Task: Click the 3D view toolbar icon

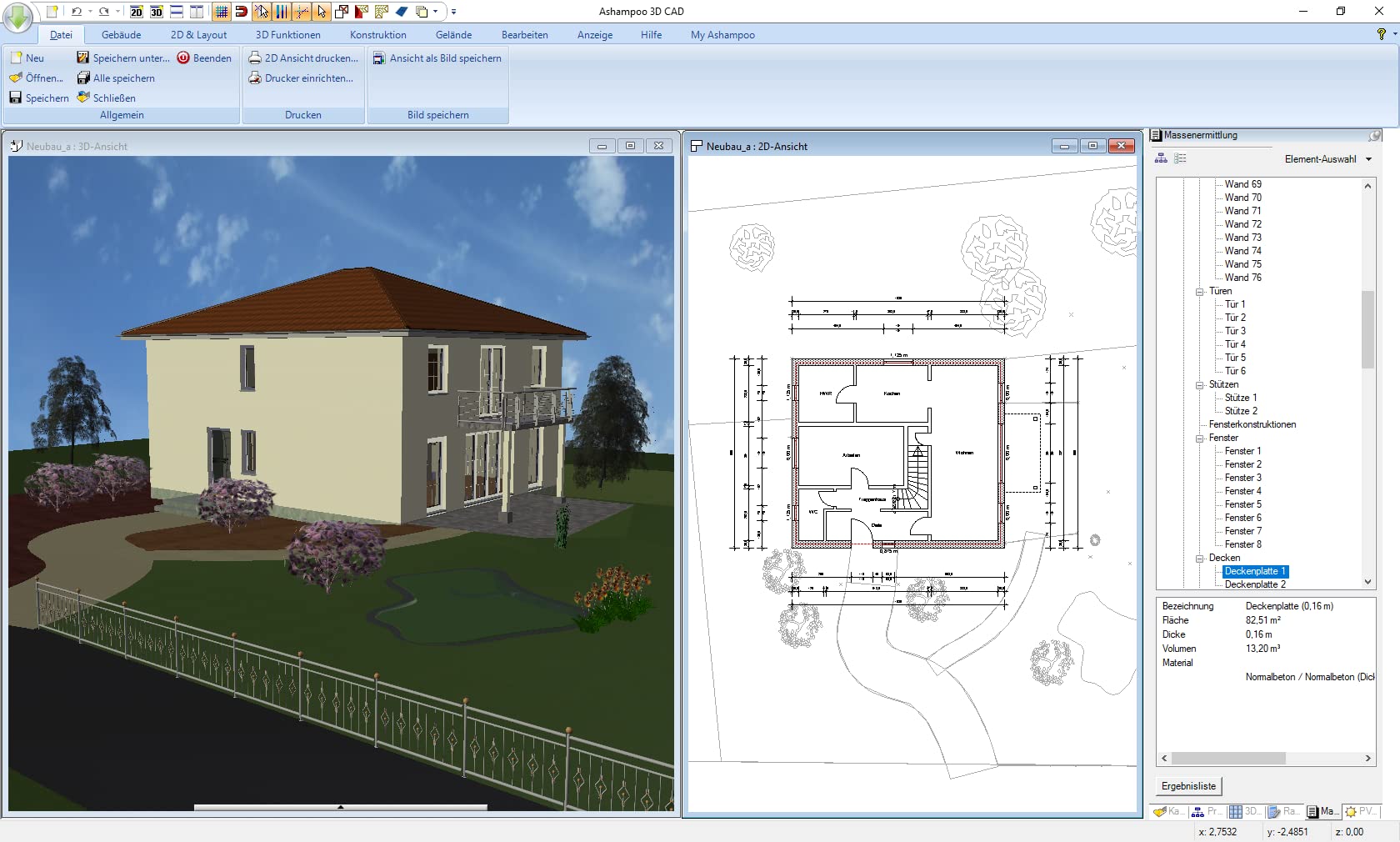Action: pyautogui.click(x=157, y=12)
